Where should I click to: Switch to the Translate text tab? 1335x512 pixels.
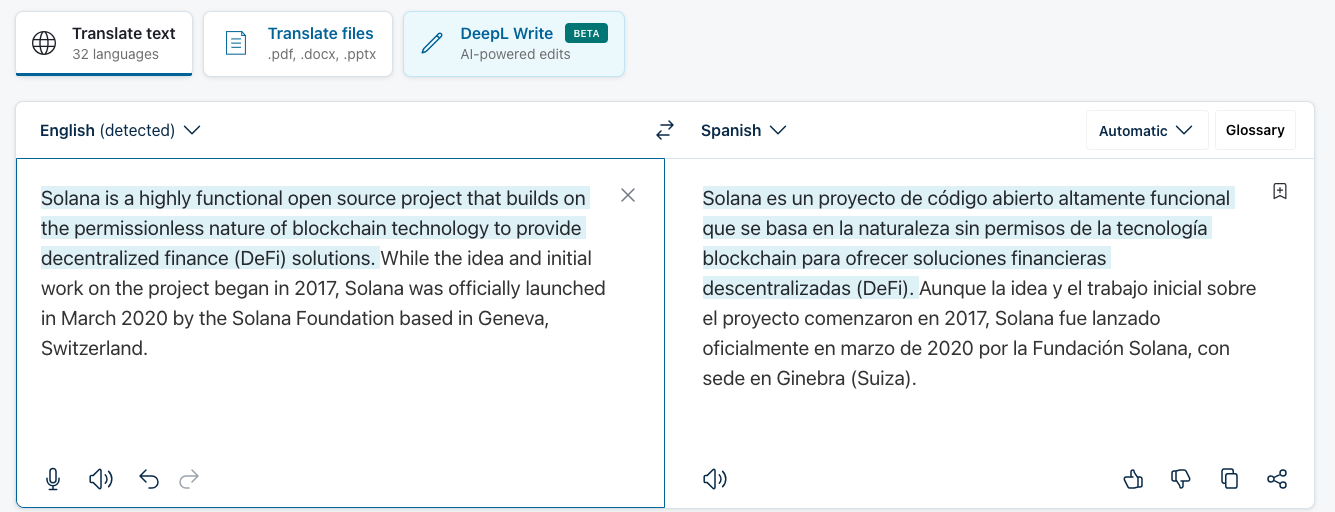coord(104,44)
